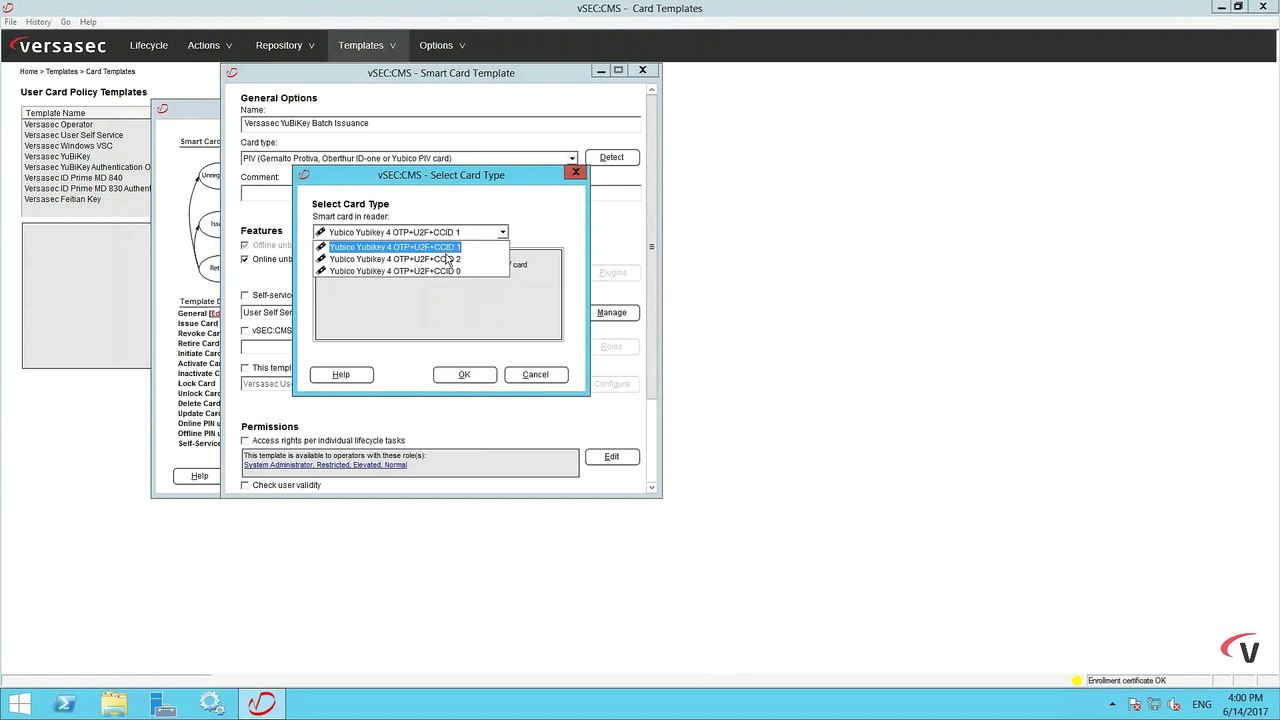Open File menu
This screenshot has height=720, width=1280.
pos(11,22)
